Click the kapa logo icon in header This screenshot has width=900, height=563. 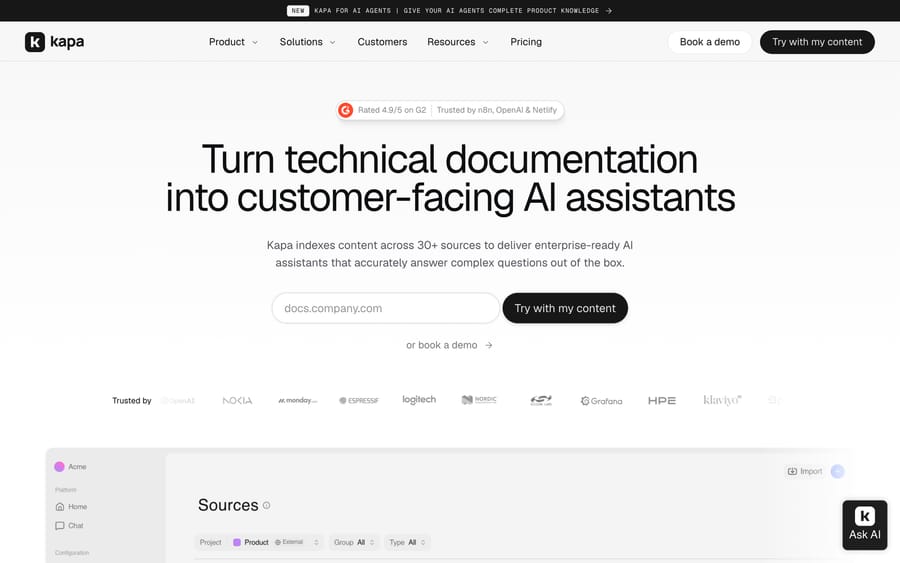click(35, 42)
